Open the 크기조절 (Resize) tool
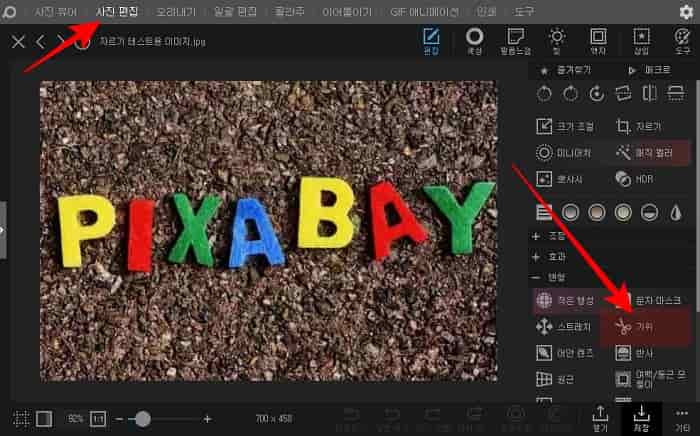 [x=565, y=127]
